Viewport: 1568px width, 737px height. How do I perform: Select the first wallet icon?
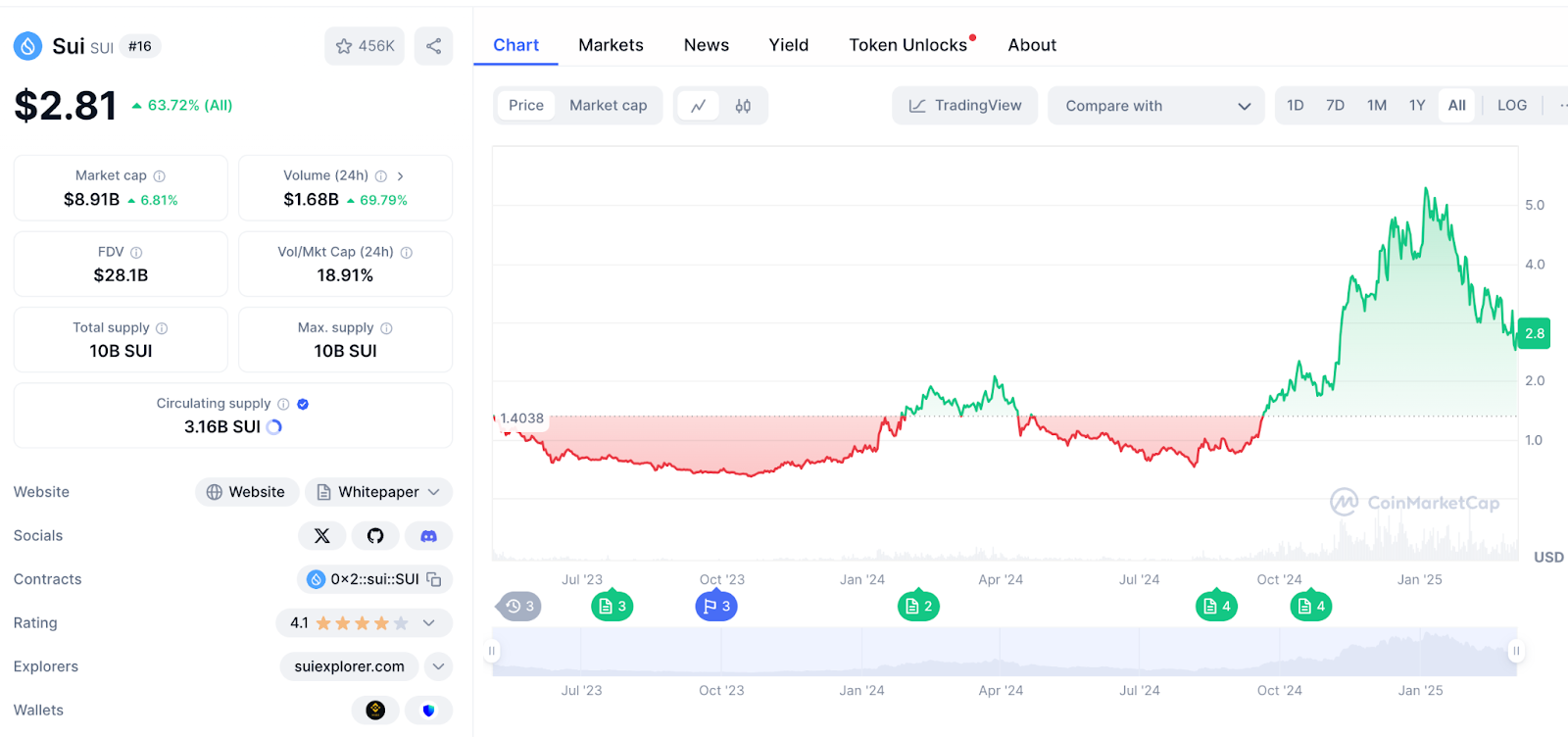(375, 711)
